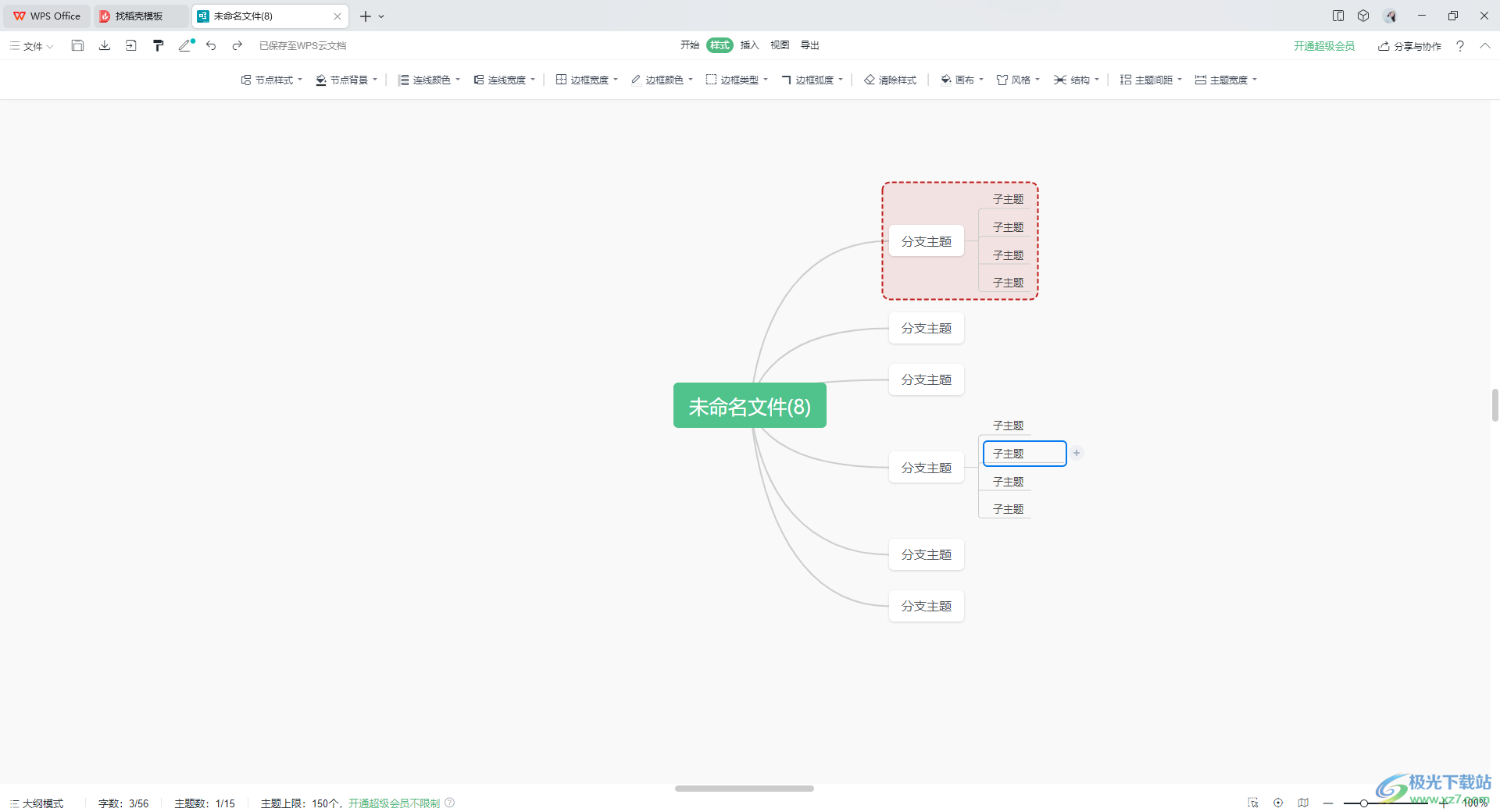
Task: Click the locate center topic icon
Action: pyautogui.click(x=1278, y=803)
